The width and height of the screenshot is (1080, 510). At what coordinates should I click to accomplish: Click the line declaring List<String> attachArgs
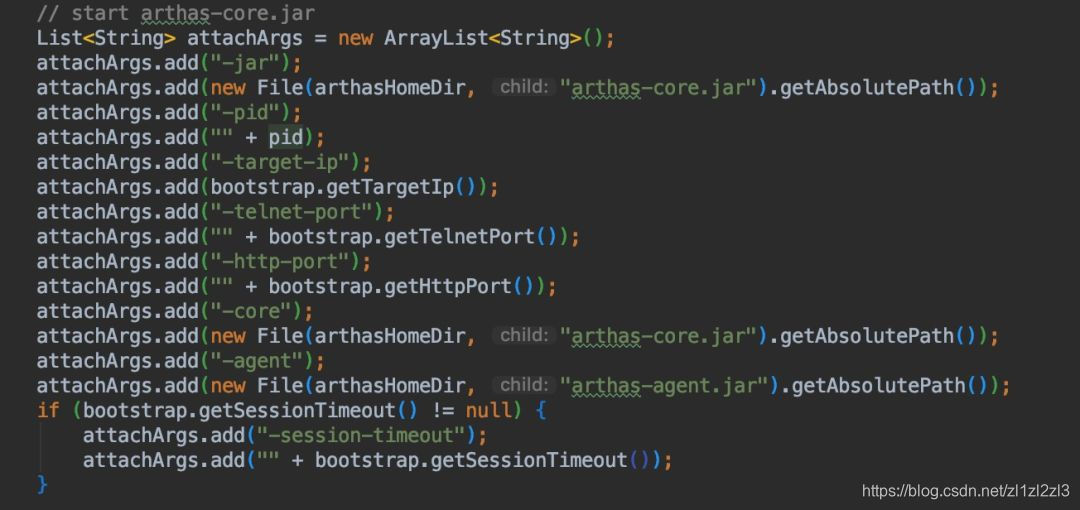pyautogui.click(x=325, y=38)
